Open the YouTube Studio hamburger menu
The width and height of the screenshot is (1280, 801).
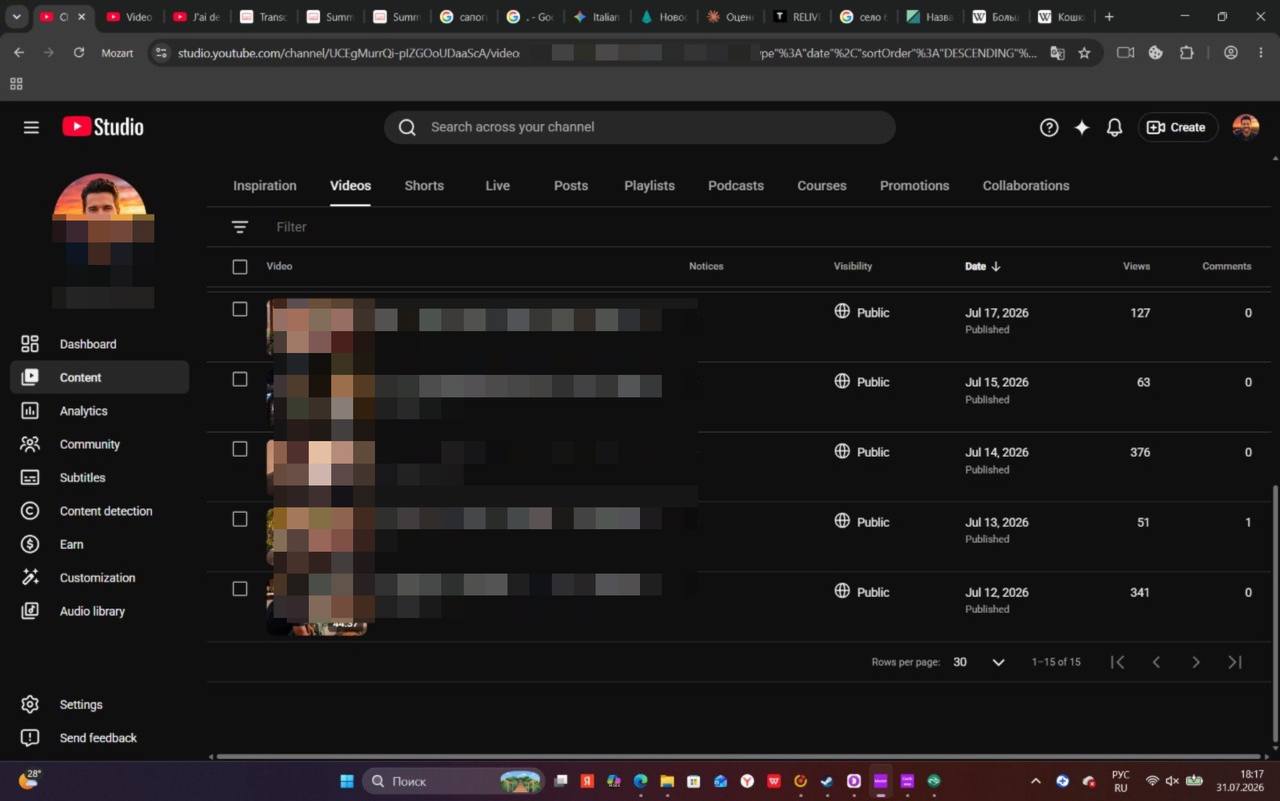click(31, 127)
